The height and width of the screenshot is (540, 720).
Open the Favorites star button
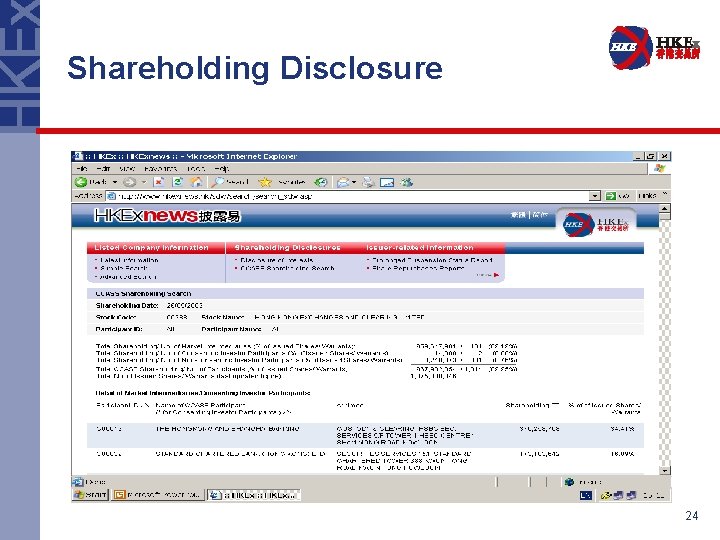[x=281, y=182]
